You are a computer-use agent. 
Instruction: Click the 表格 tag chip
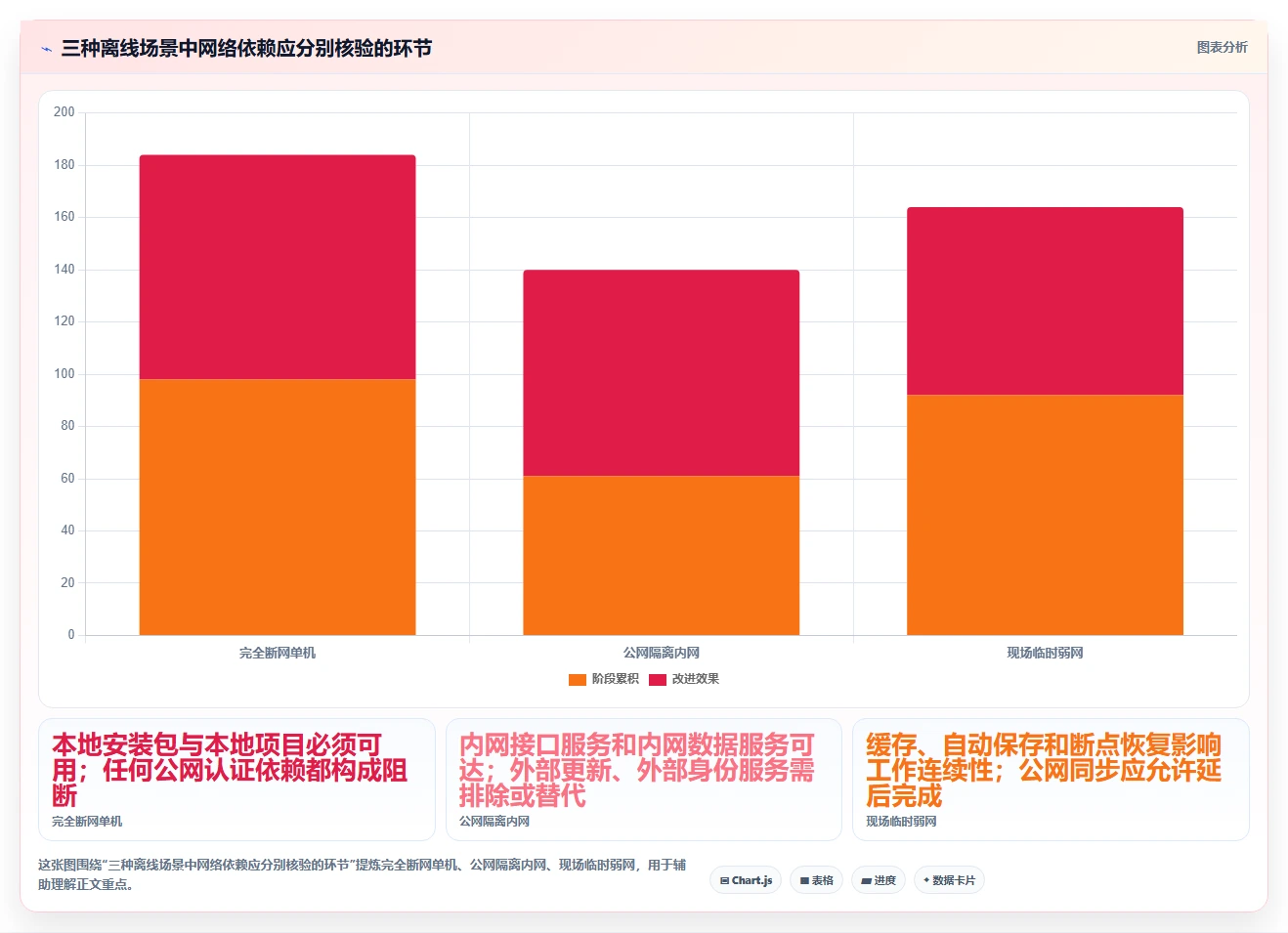[x=816, y=880]
